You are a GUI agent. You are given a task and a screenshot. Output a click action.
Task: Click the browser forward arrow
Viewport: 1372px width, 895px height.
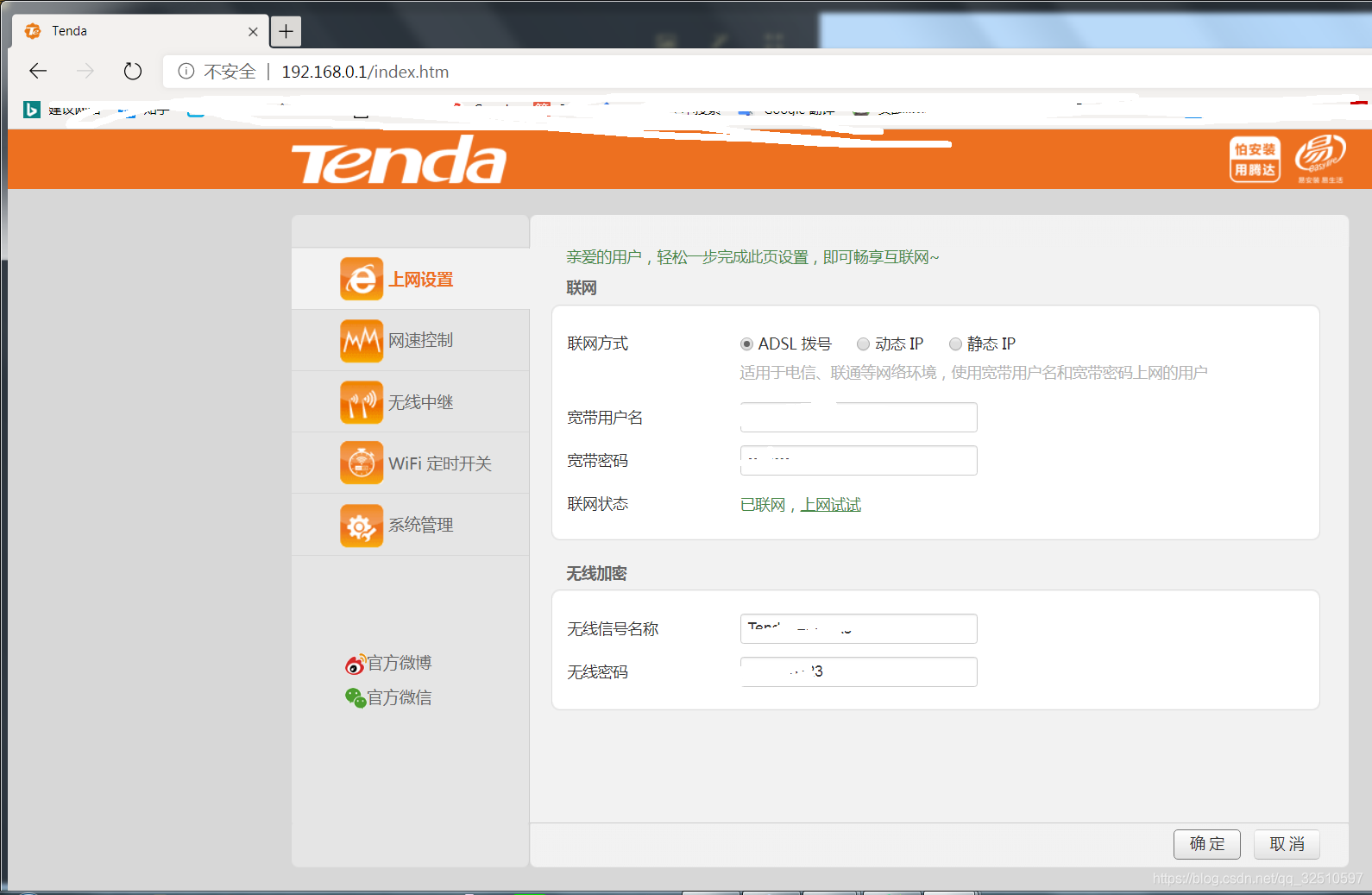click(85, 71)
